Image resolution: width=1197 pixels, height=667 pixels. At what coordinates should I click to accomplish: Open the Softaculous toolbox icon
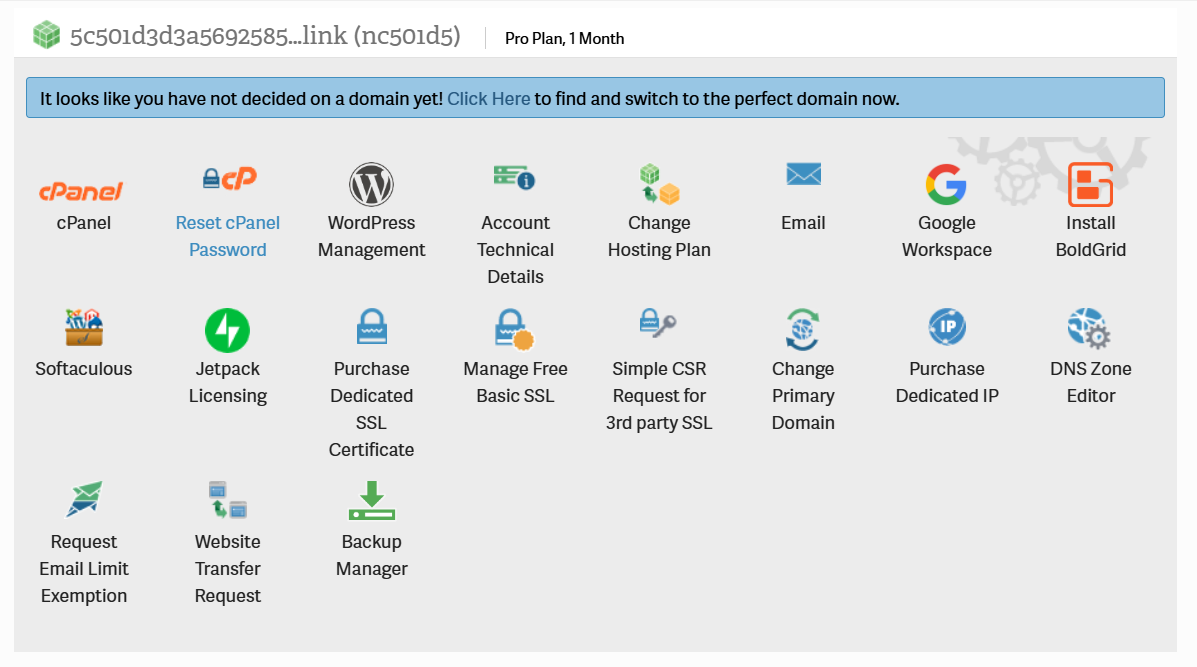pos(84,328)
